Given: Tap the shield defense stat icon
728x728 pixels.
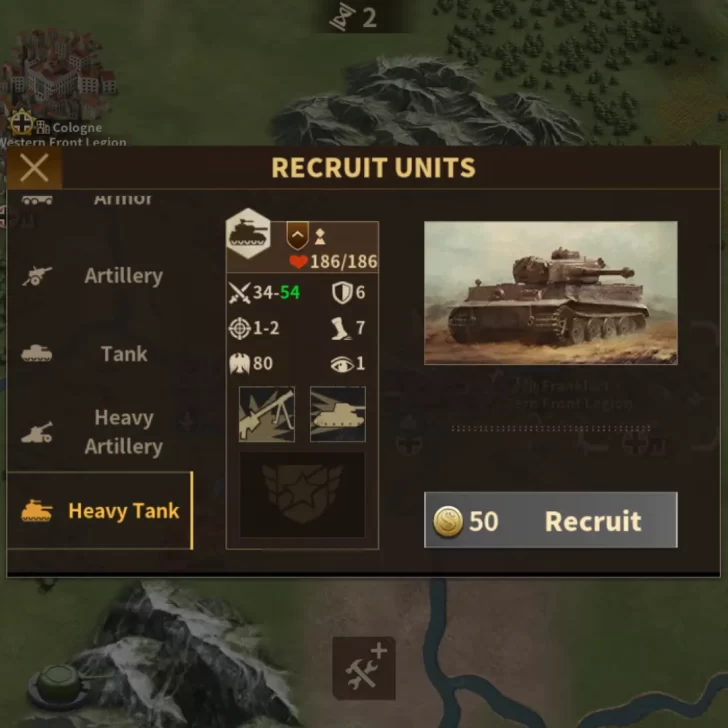Looking at the screenshot, I should [342, 293].
